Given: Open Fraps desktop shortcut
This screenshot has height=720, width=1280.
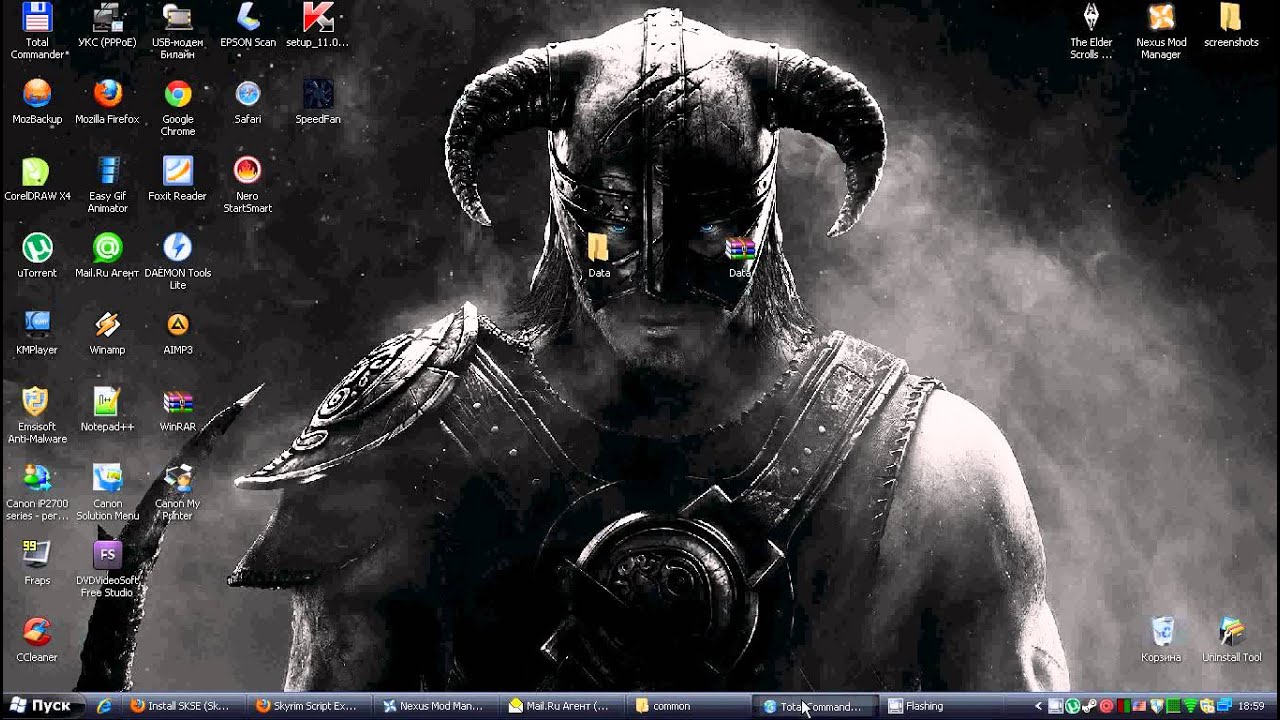Looking at the screenshot, I should click(x=37, y=563).
